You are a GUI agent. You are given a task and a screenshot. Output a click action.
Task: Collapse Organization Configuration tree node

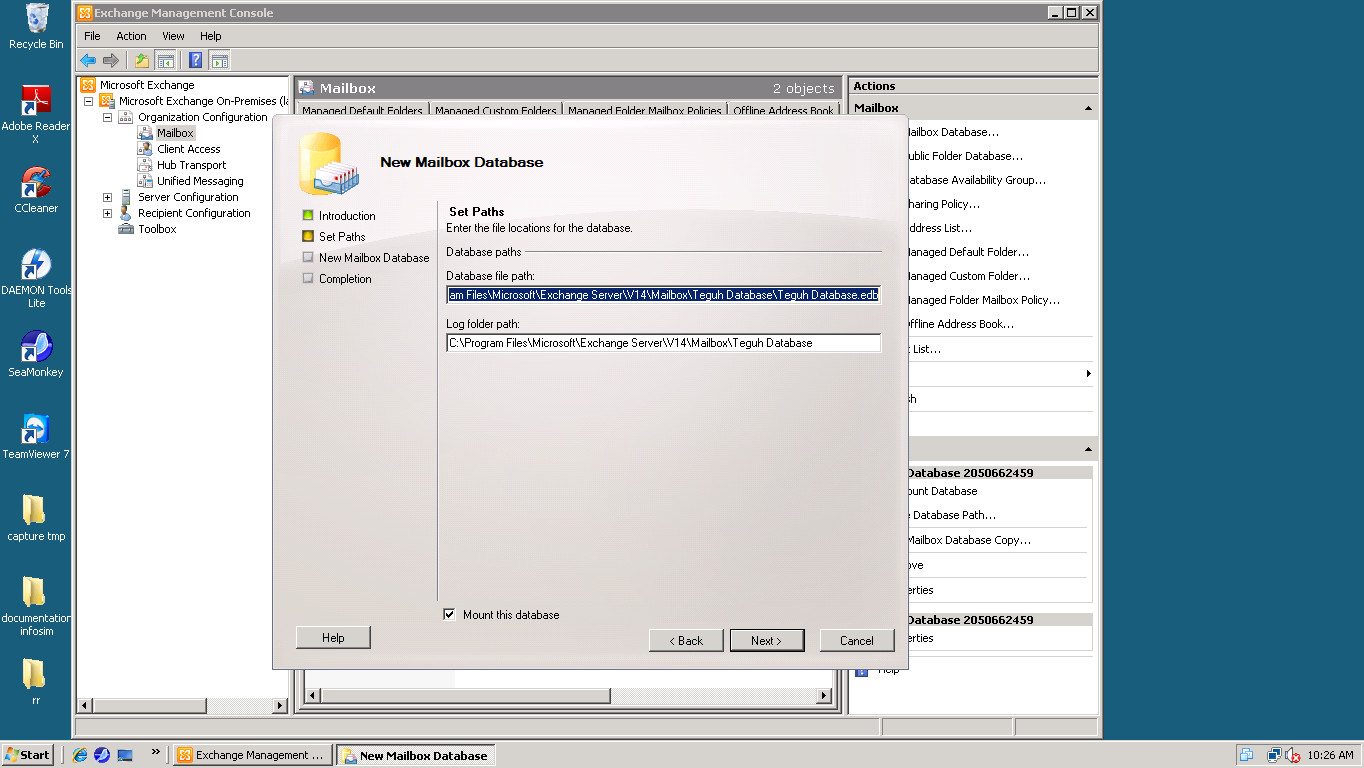tap(107, 117)
